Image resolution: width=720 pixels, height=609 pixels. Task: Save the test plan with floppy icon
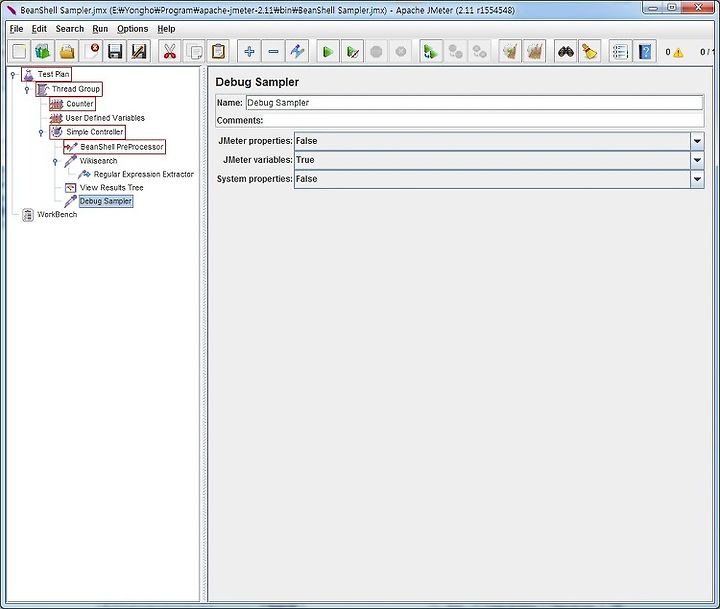(115, 51)
